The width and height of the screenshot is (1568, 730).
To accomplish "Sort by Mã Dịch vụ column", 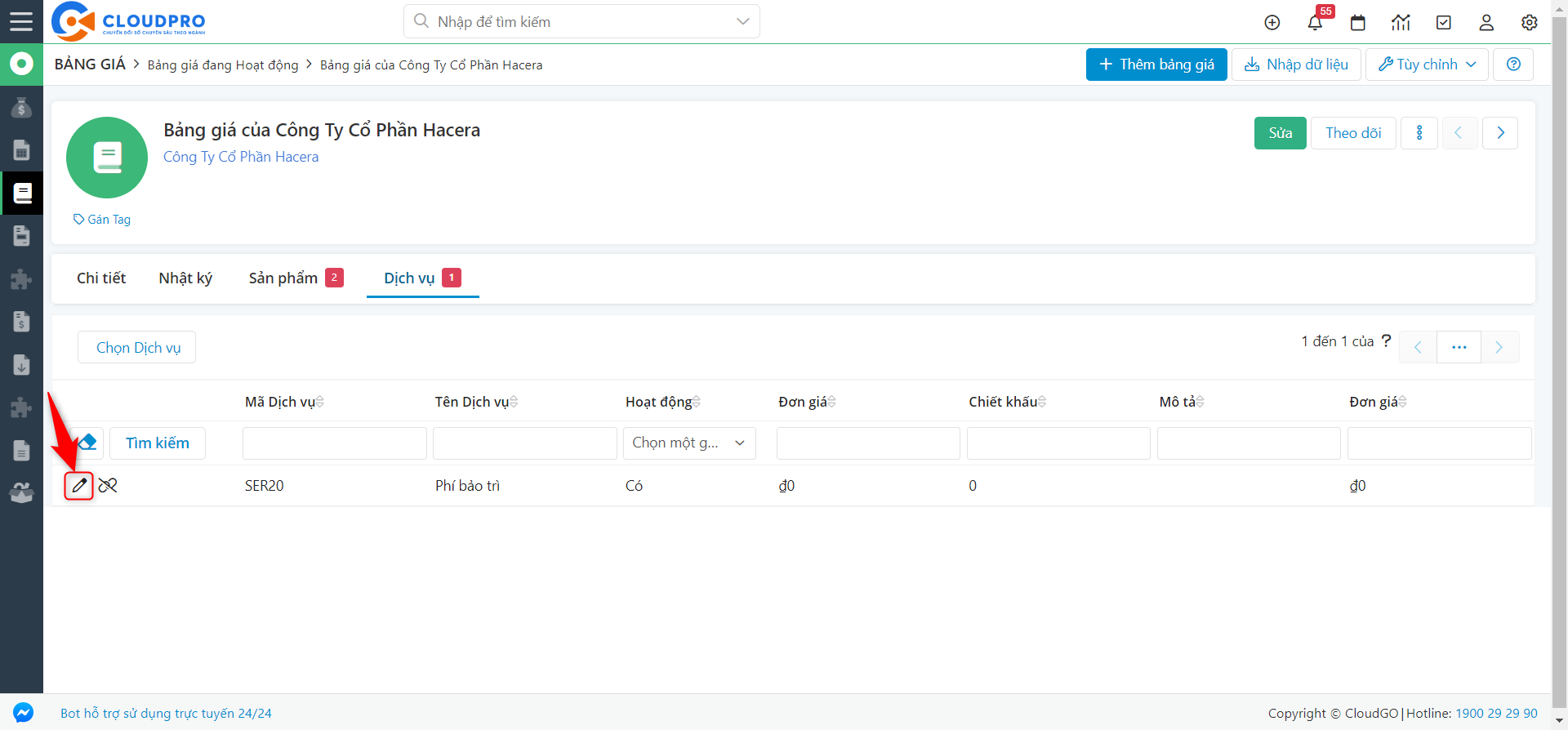I will [284, 402].
